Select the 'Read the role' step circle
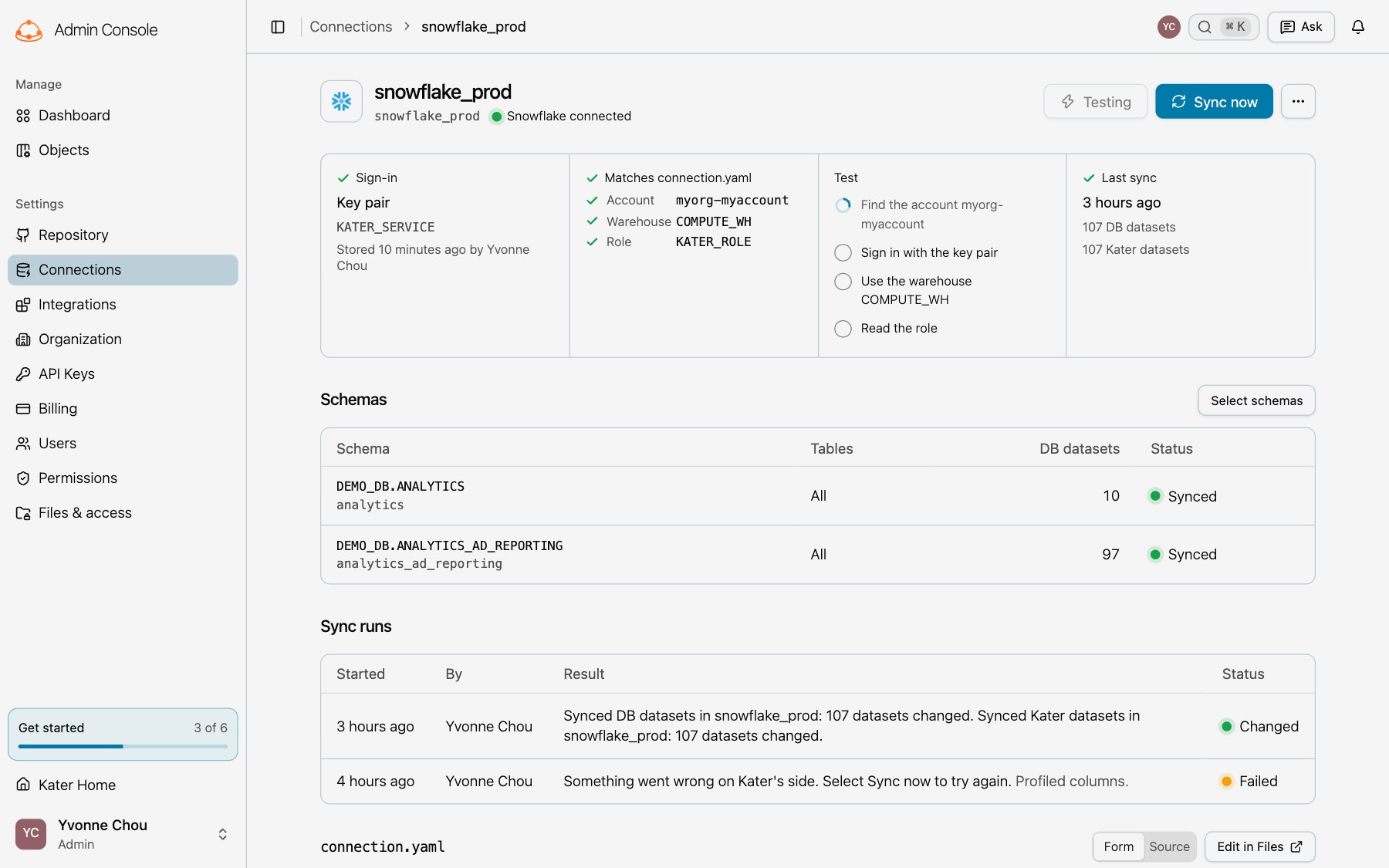1389x868 pixels. 843,329
